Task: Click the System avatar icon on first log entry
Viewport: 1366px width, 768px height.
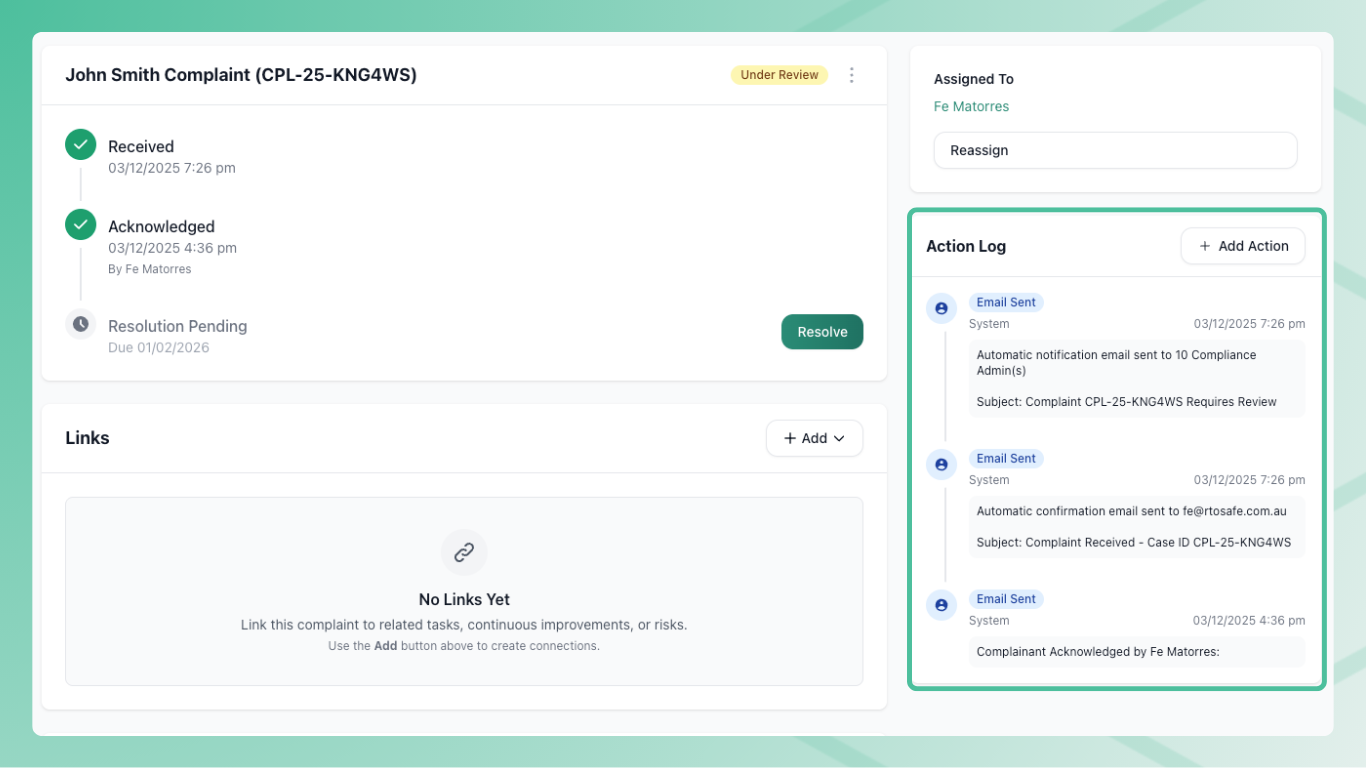Action: [941, 309]
